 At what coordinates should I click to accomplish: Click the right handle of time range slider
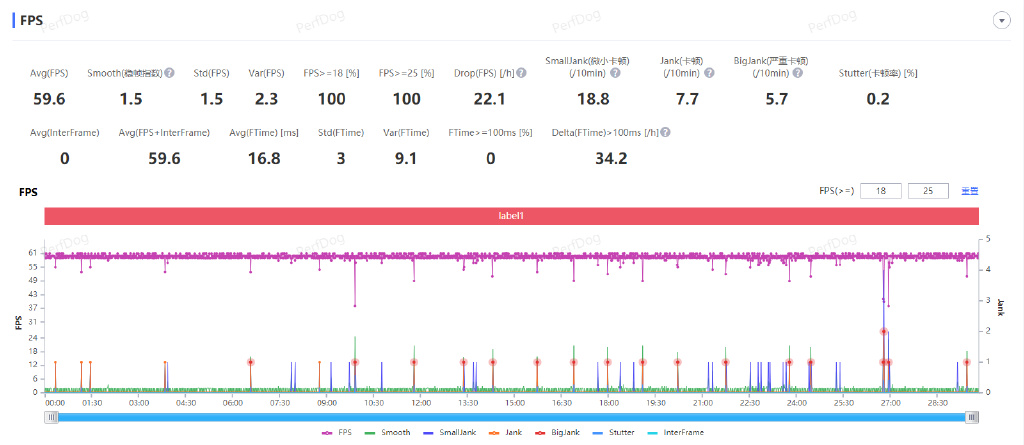(x=972, y=418)
